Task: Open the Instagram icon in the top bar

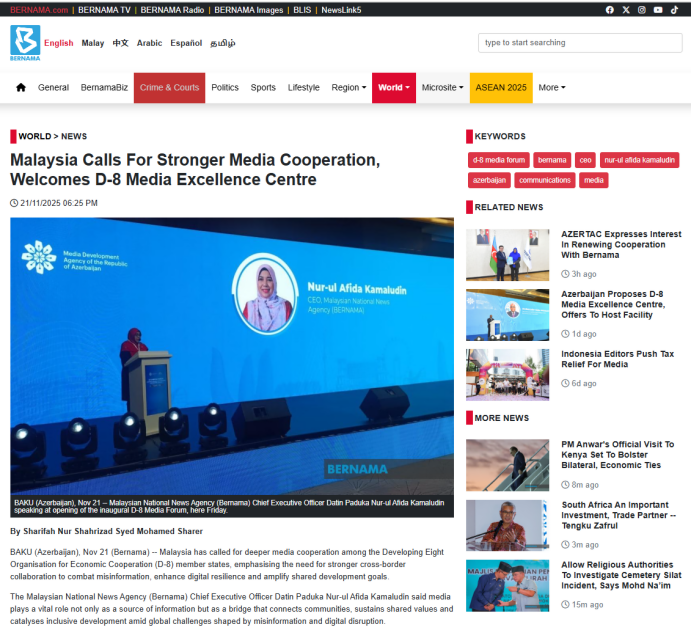Action: pos(641,10)
